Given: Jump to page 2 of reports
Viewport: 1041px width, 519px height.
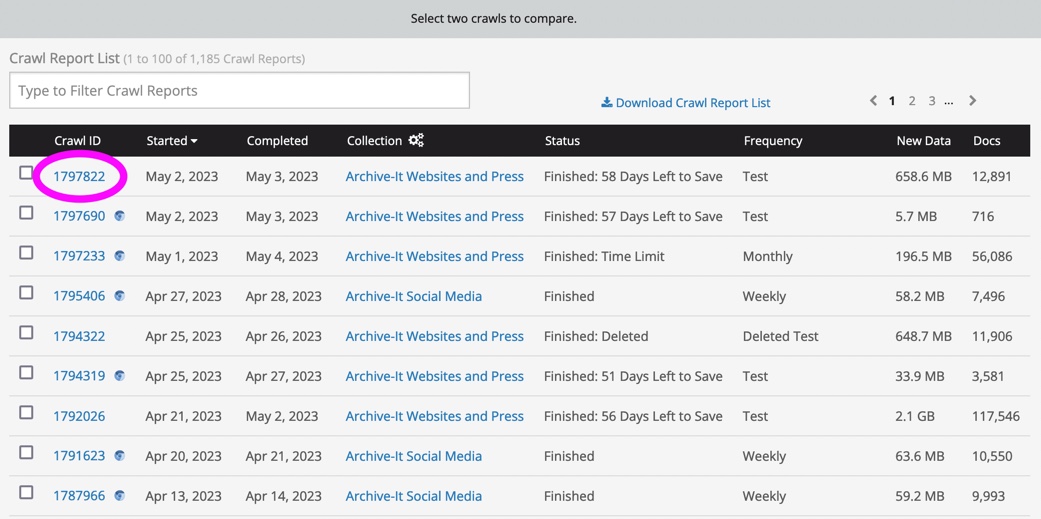Looking at the screenshot, I should (912, 101).
